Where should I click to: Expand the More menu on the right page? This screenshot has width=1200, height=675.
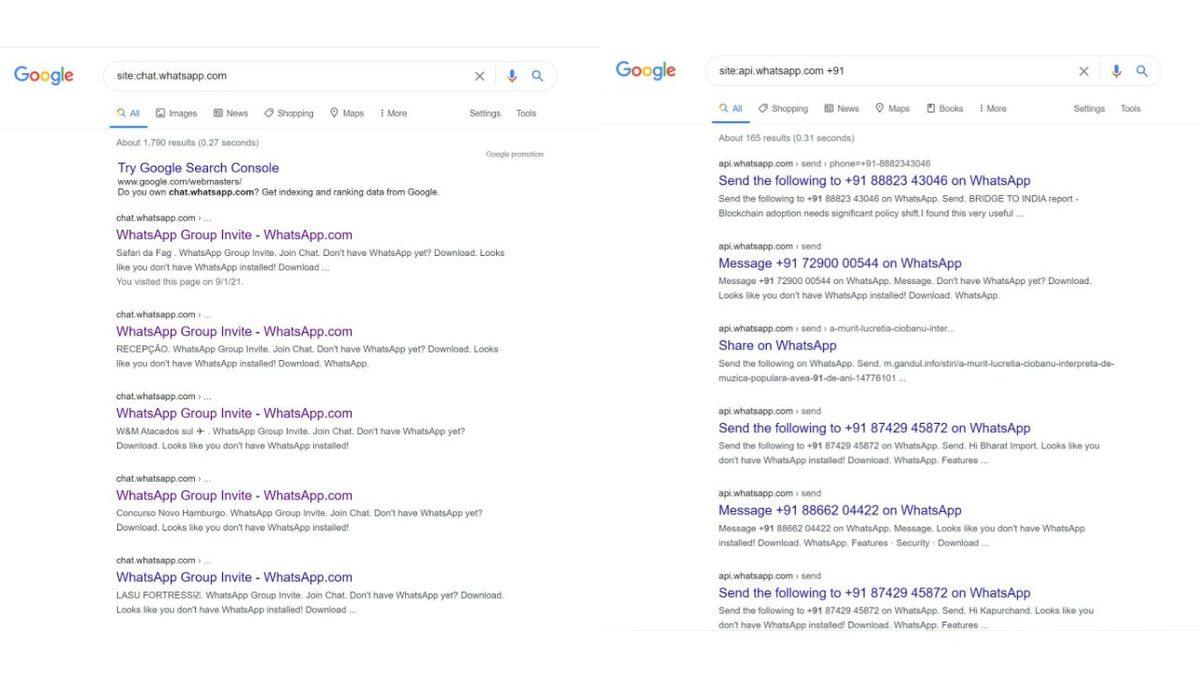pos(990,108)
